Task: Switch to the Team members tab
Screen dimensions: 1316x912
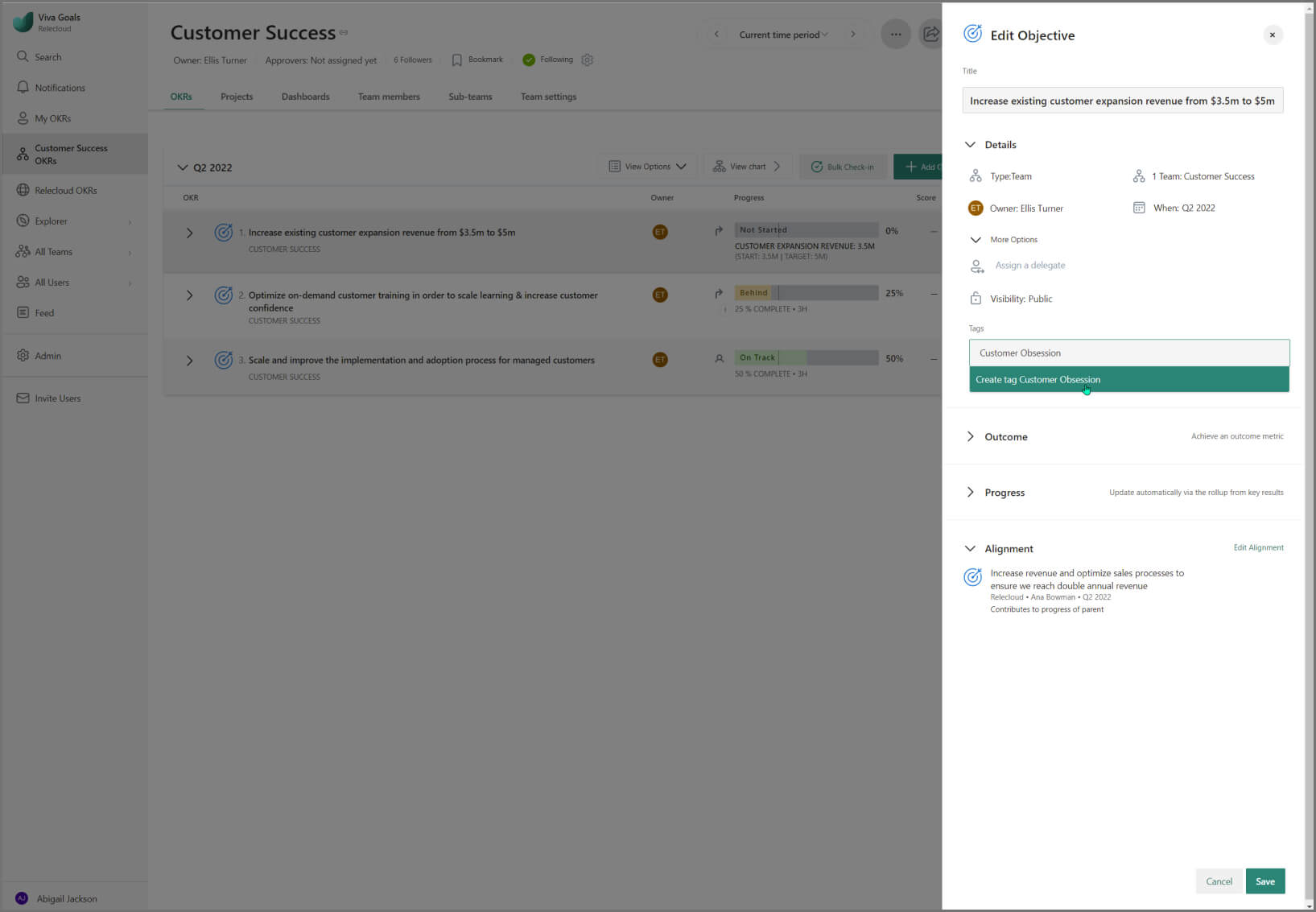Action: 389,97
